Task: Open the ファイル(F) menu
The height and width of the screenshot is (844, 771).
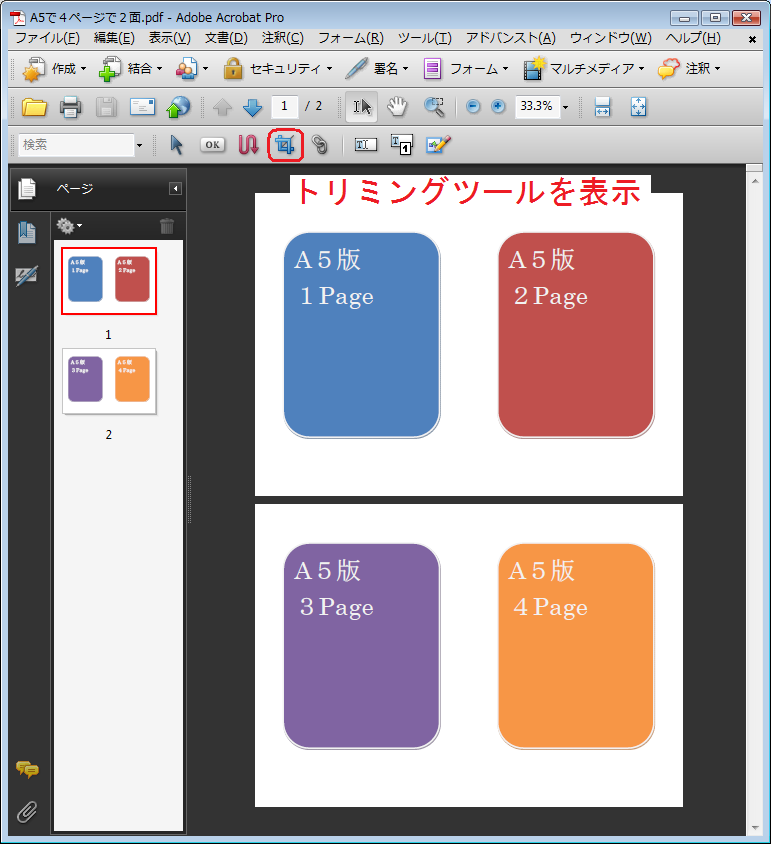Action: click(47, 38)
